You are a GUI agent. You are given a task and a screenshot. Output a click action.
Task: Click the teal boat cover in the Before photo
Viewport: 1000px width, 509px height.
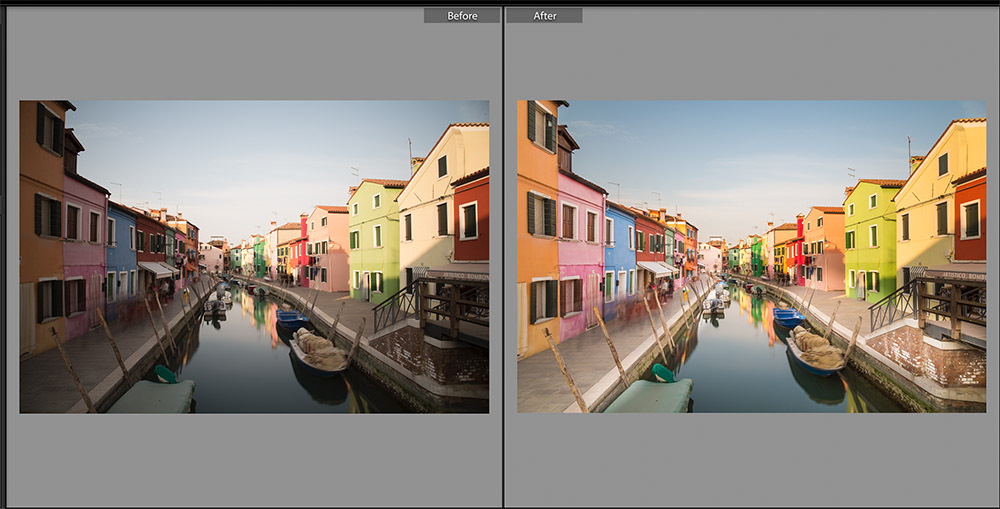point(152,395)
